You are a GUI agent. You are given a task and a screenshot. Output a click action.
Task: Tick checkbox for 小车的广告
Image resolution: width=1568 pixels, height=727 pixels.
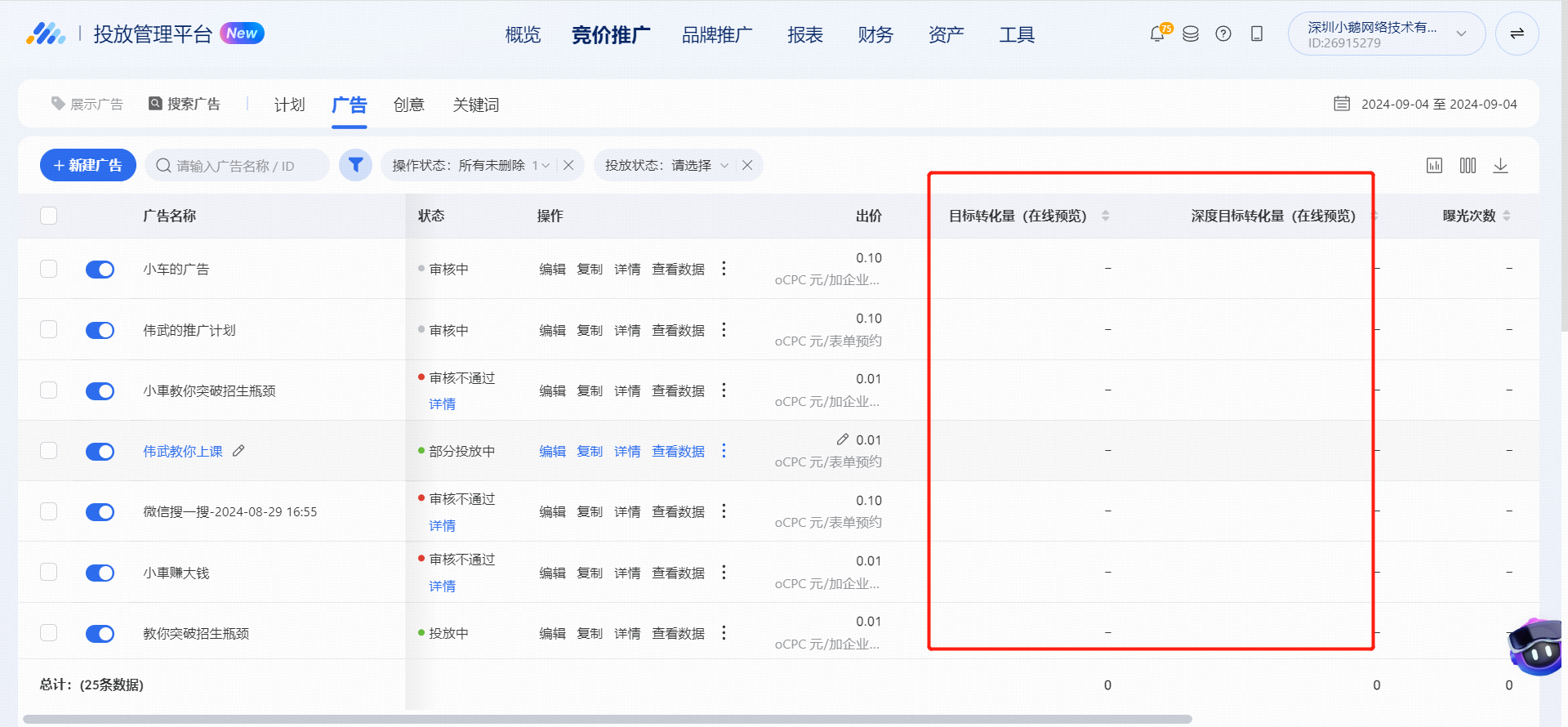coord(49,269)
